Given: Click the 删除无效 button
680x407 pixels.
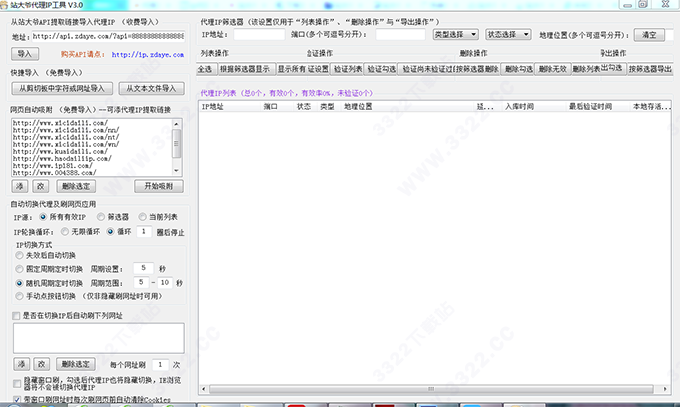Looking at the screenshot, I should (553, 69).
